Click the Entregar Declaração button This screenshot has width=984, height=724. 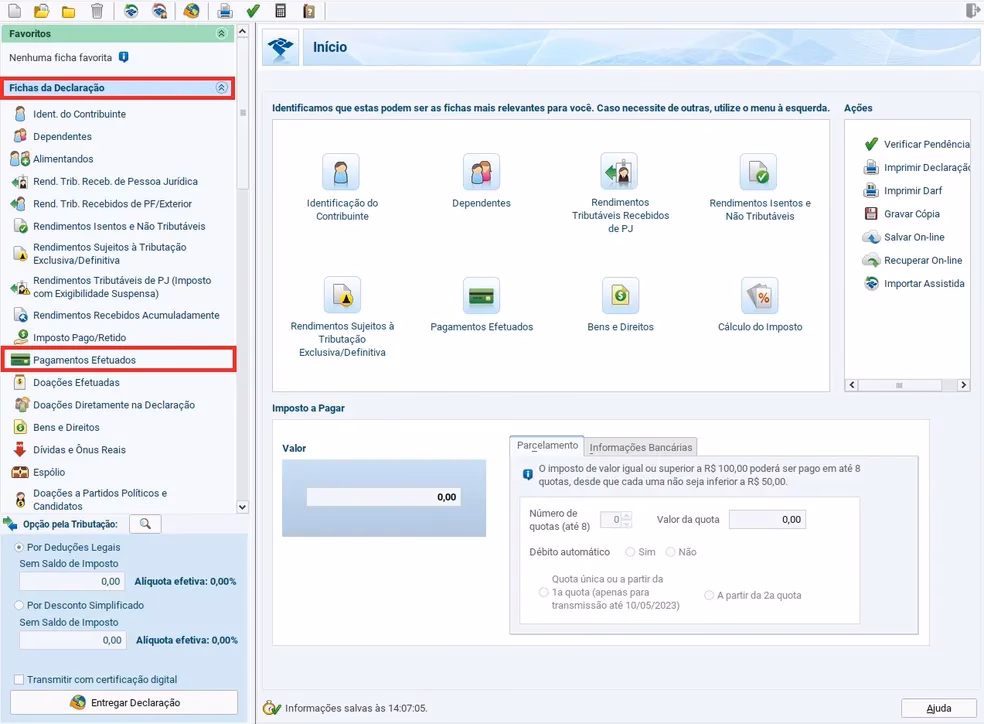tap(125, 703)
